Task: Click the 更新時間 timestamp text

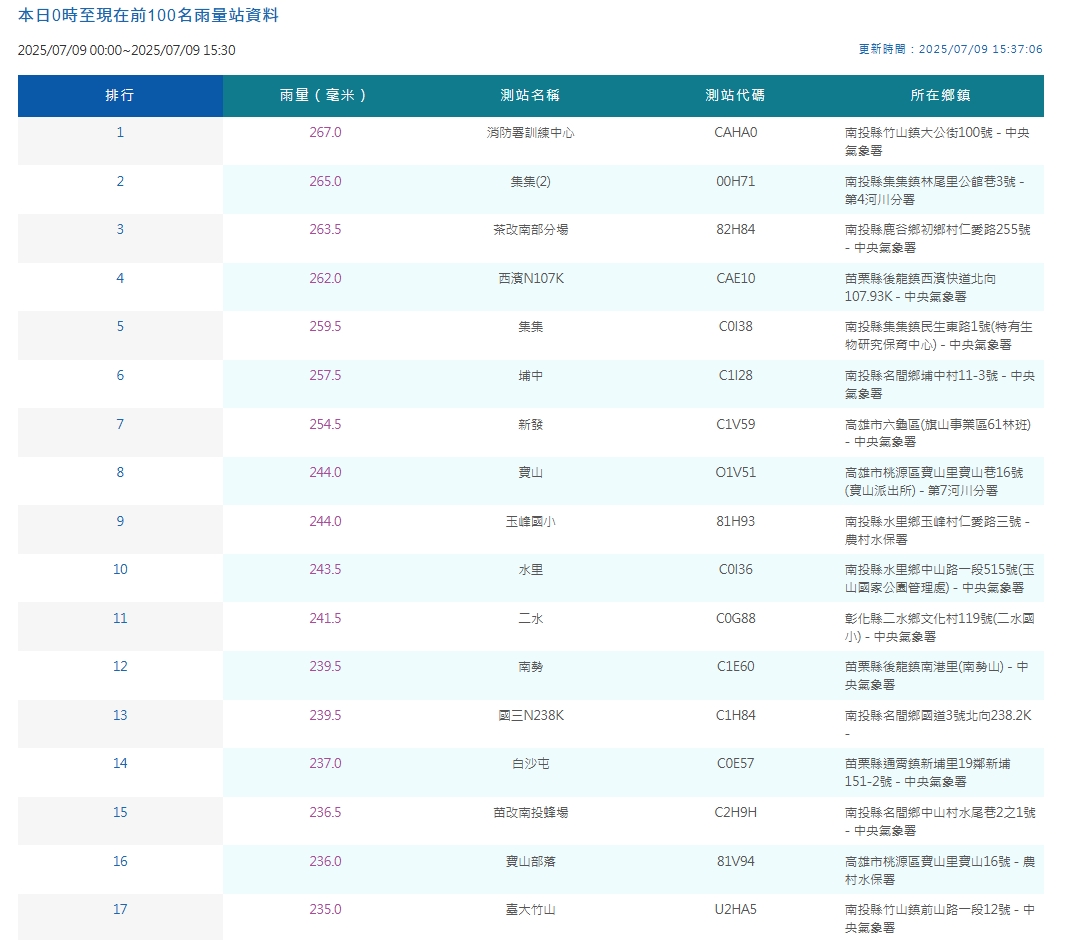Action: pos(950,49)
